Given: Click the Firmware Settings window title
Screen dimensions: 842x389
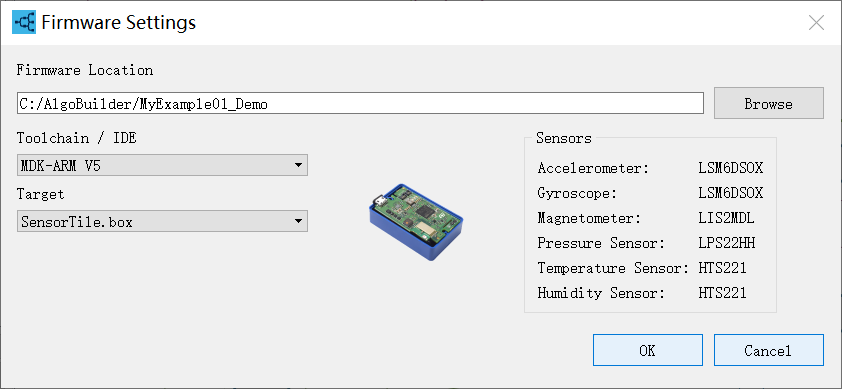Looking at the screenshot, I should coord(119,23).
